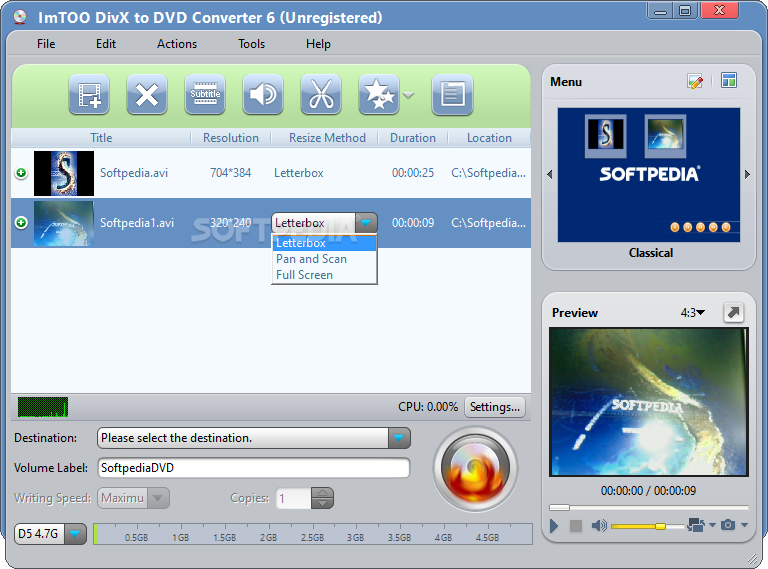
Task: Open the Tools menu
Action: [251, 44]
